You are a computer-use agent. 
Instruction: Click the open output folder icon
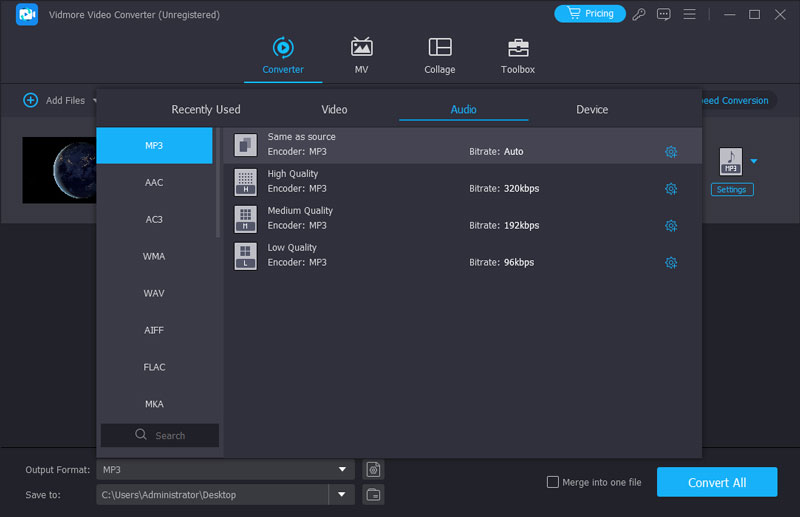(x=373, y=494)
